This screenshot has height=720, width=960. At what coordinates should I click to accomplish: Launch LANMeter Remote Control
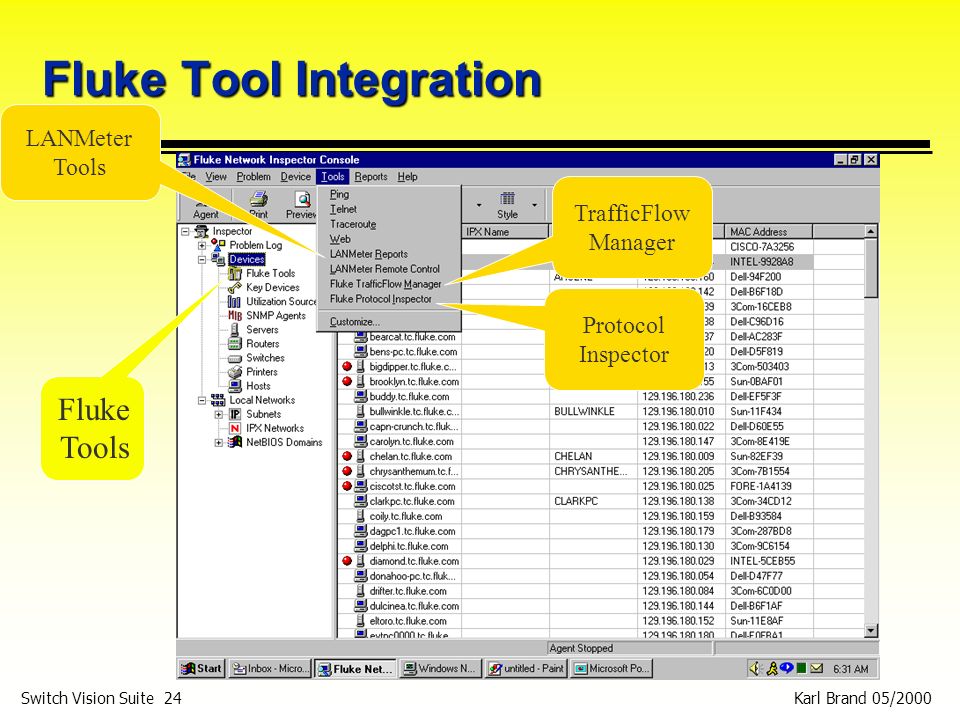[384, 269]
